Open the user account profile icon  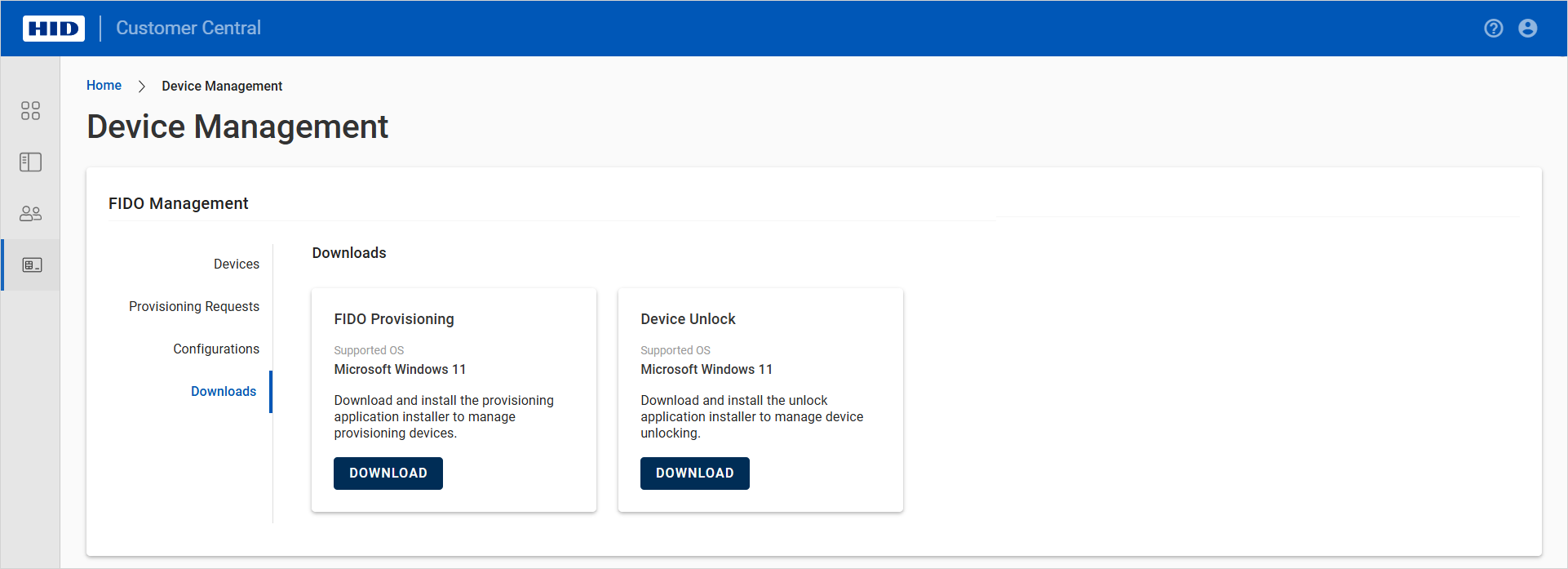pyautogui.click(x=1527, y=29)
